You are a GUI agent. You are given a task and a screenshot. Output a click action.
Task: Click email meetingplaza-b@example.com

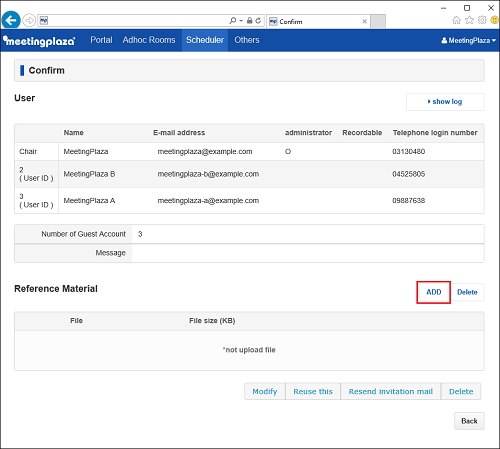(208, 174)
